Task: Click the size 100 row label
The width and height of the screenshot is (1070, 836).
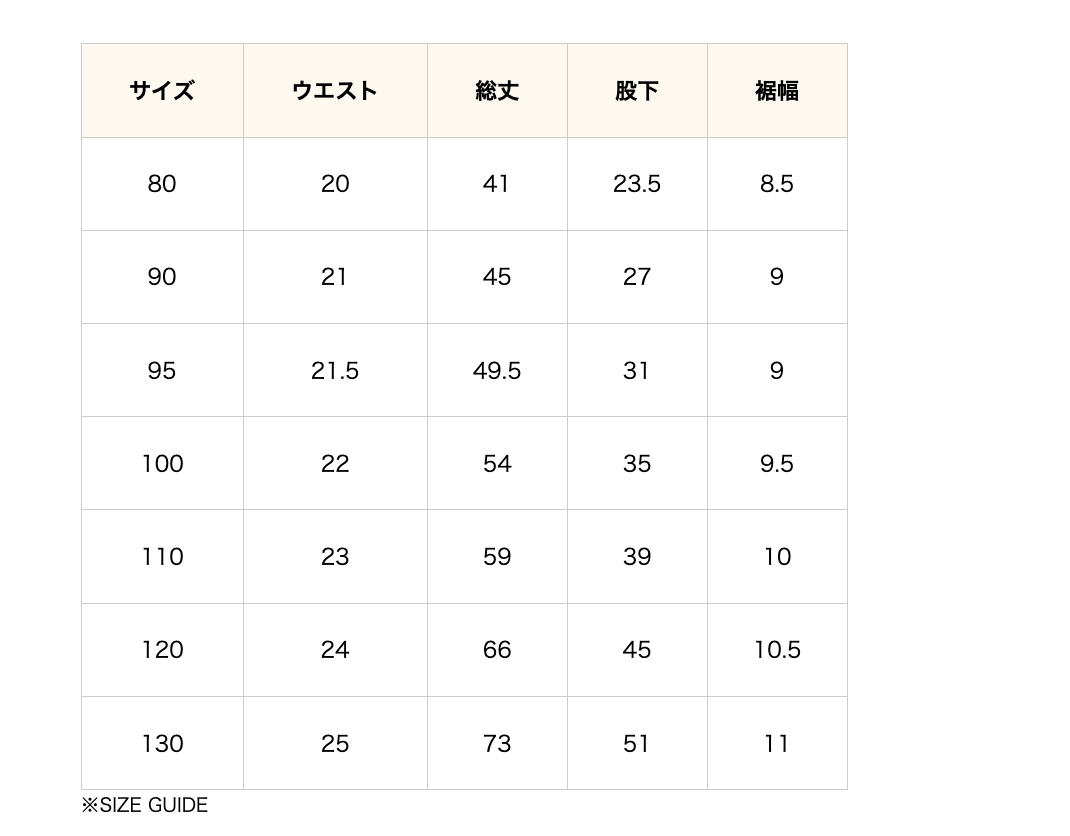Action: point(162,464)
